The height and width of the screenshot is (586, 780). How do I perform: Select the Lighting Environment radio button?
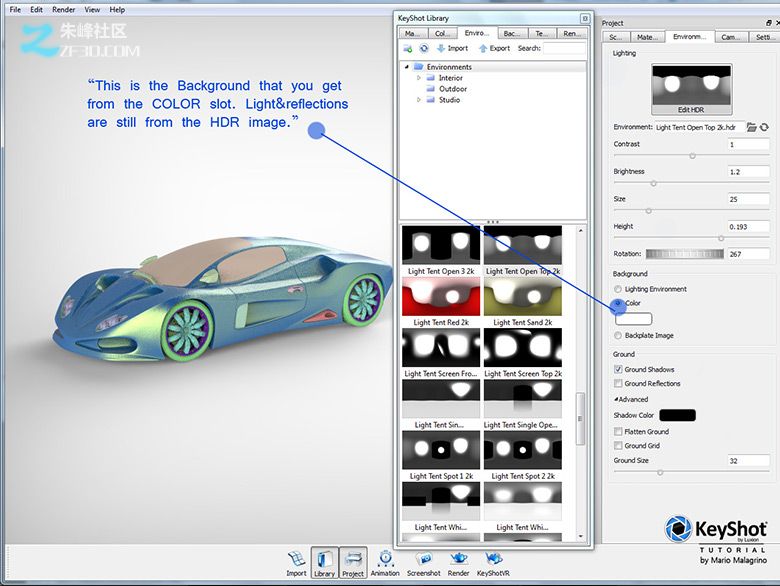pos(618,289)
